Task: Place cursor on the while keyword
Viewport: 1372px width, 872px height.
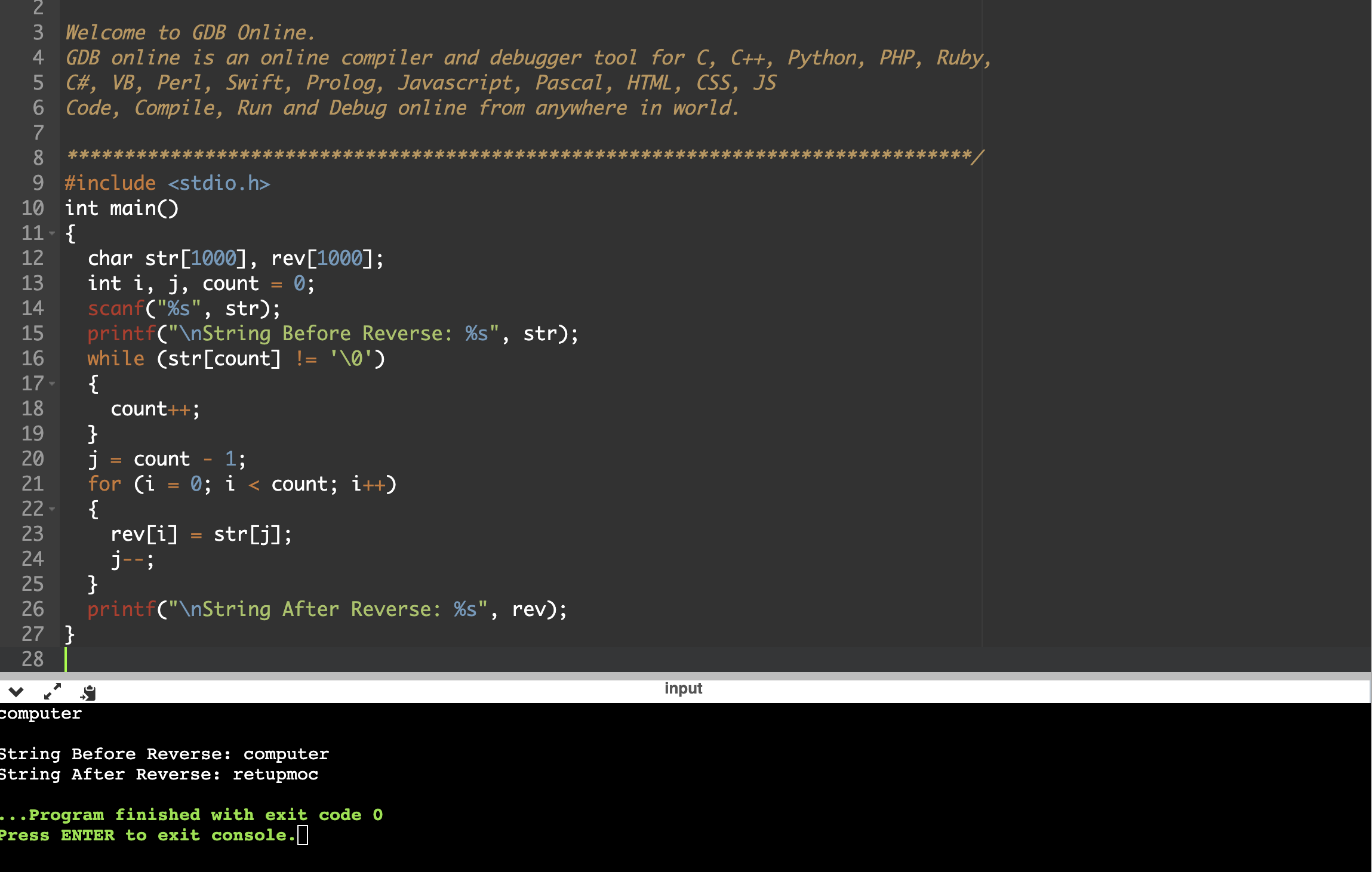Action: tap(116, 359)
